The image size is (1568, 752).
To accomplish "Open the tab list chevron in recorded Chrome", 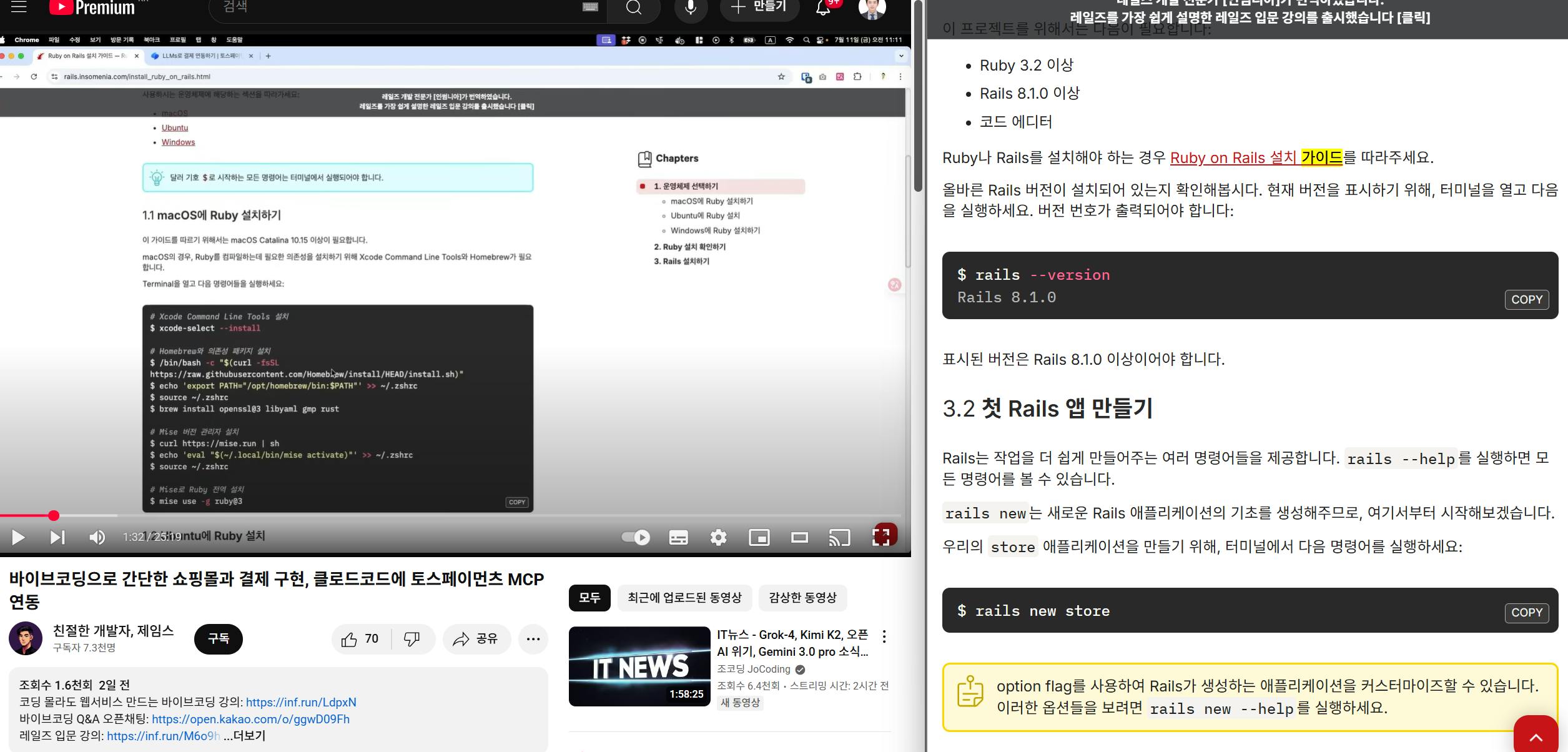I will (x=900, y=56).
